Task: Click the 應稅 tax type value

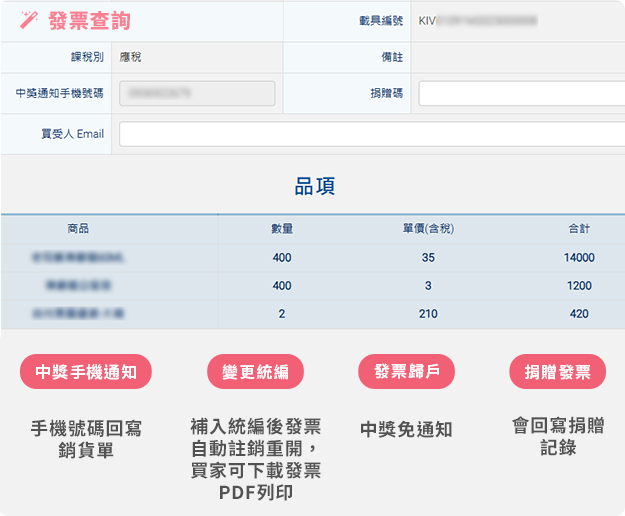Action: [x=131, y=57]
